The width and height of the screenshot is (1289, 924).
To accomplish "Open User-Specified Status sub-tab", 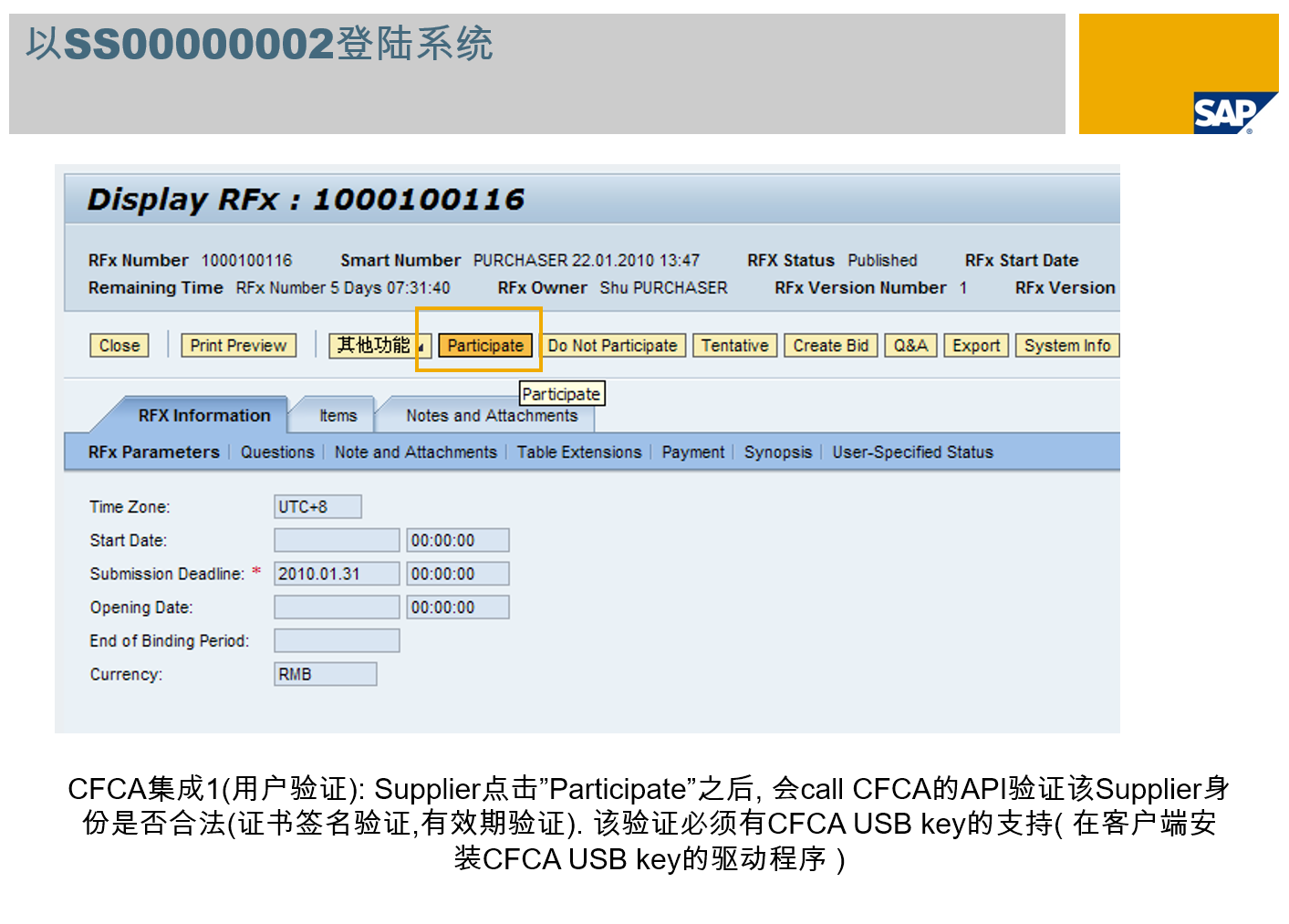I will click(912, 452).
